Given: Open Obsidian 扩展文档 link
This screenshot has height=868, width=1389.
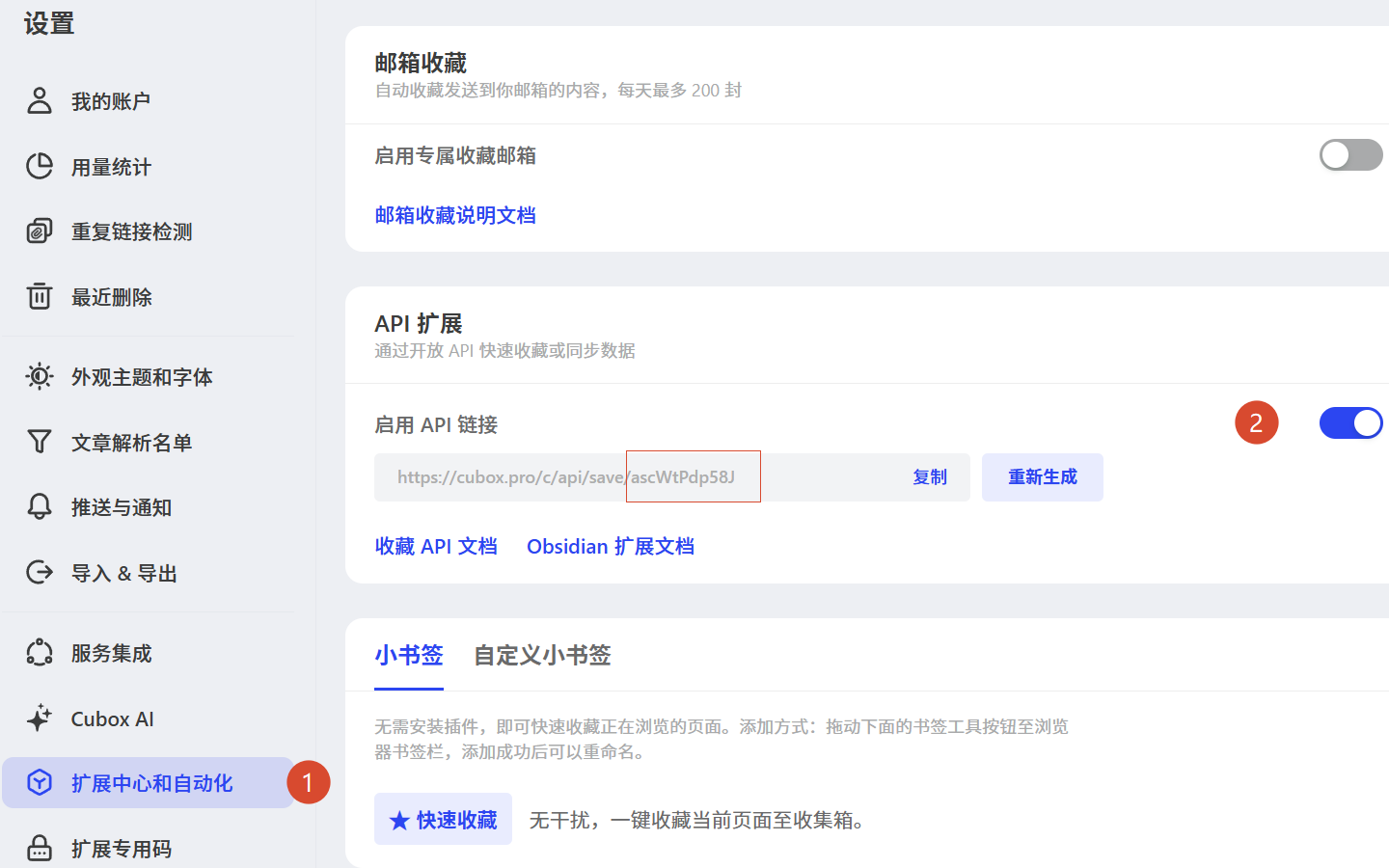Looking at the screenshot, I should tap(611, 546).
